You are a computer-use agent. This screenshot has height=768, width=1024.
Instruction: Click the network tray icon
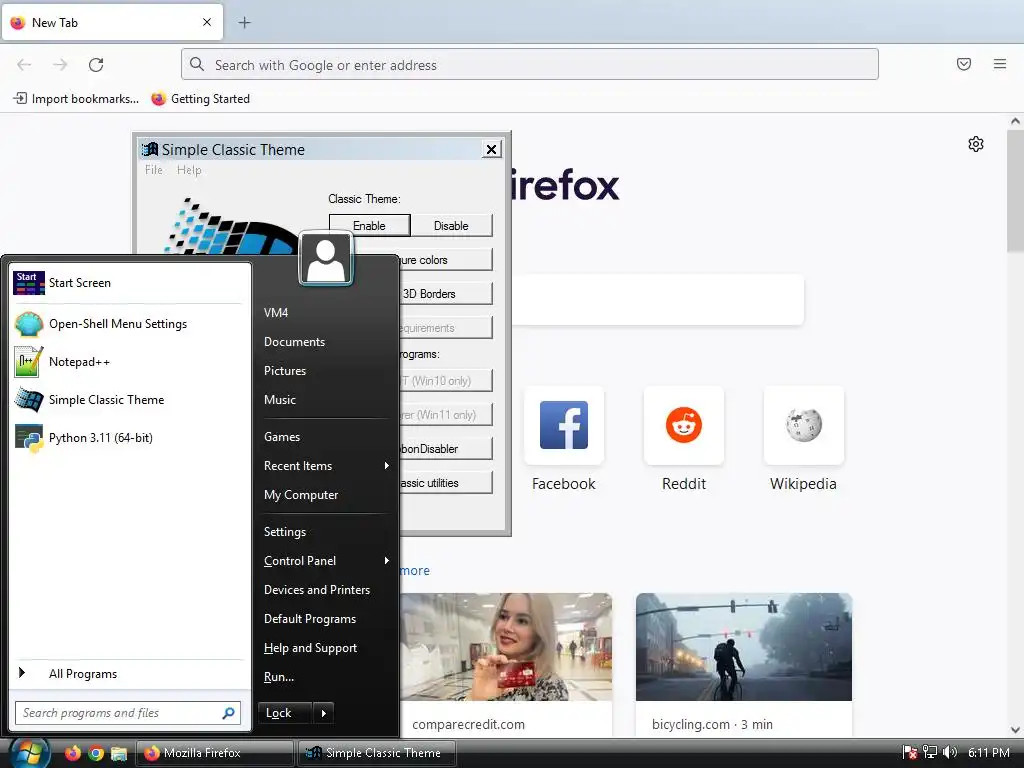[x=930, y=753]
